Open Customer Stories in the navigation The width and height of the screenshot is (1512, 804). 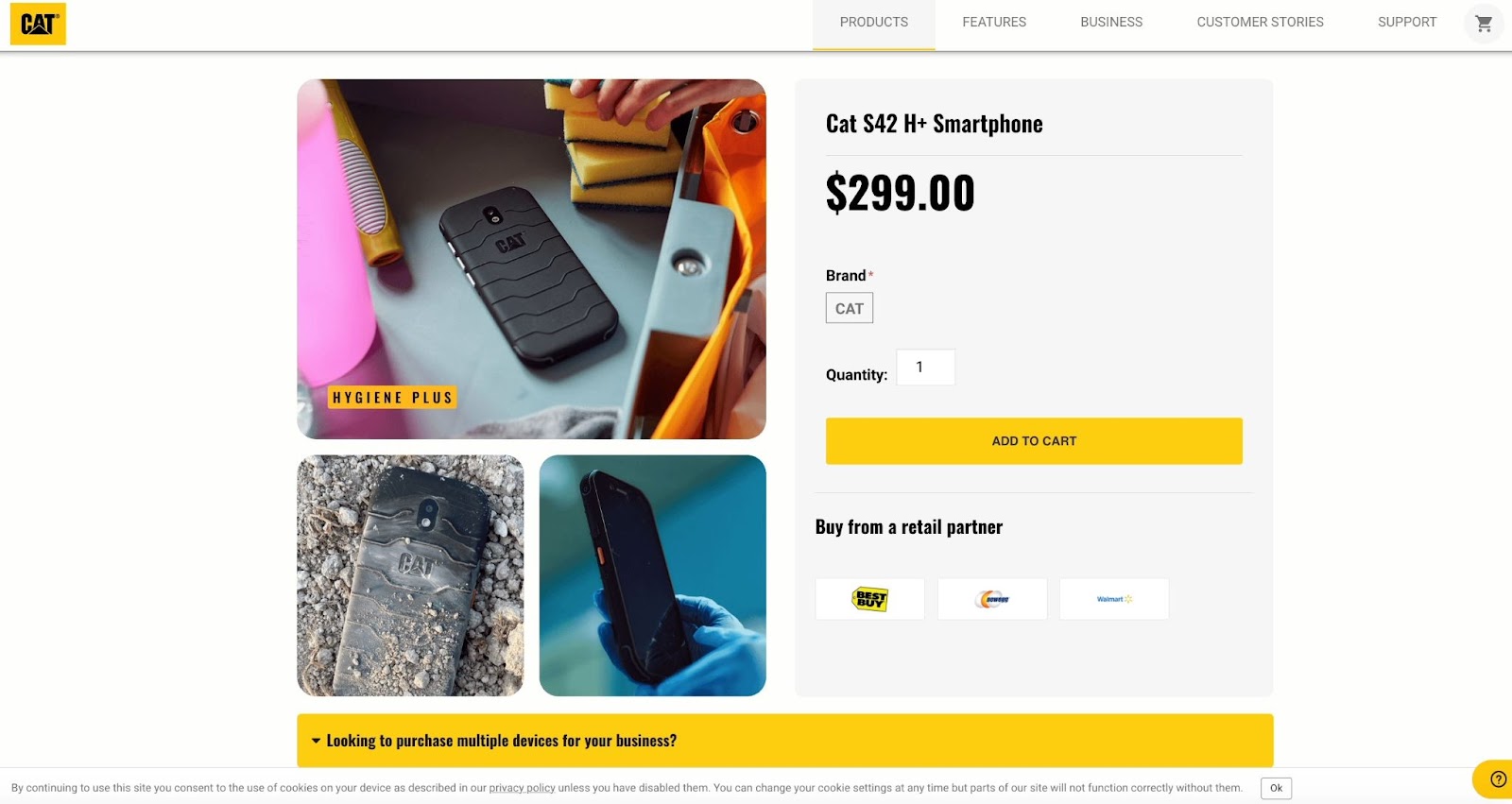tap(1260, 23)
